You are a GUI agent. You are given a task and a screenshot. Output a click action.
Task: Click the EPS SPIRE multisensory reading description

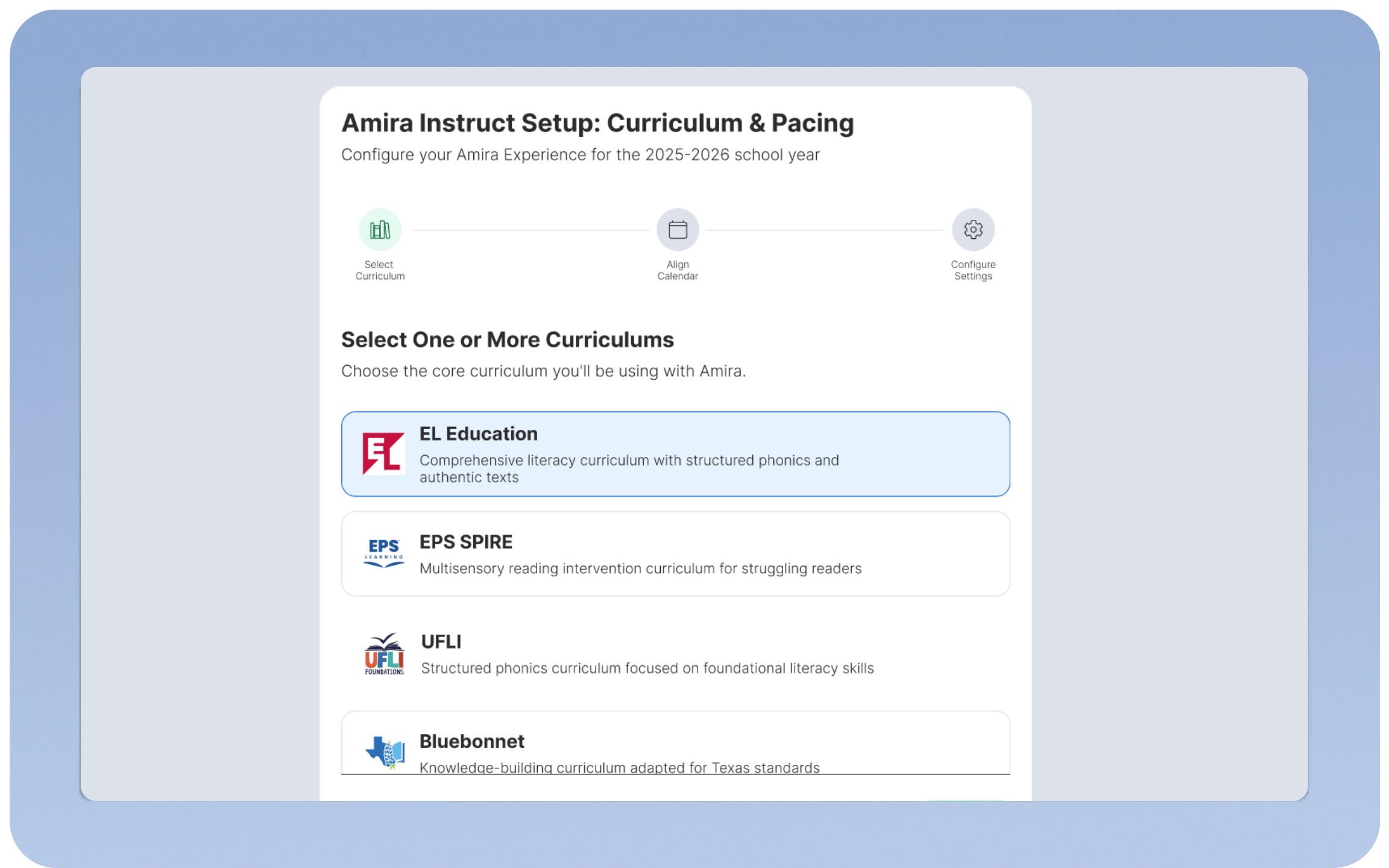[x=640, y=568]
